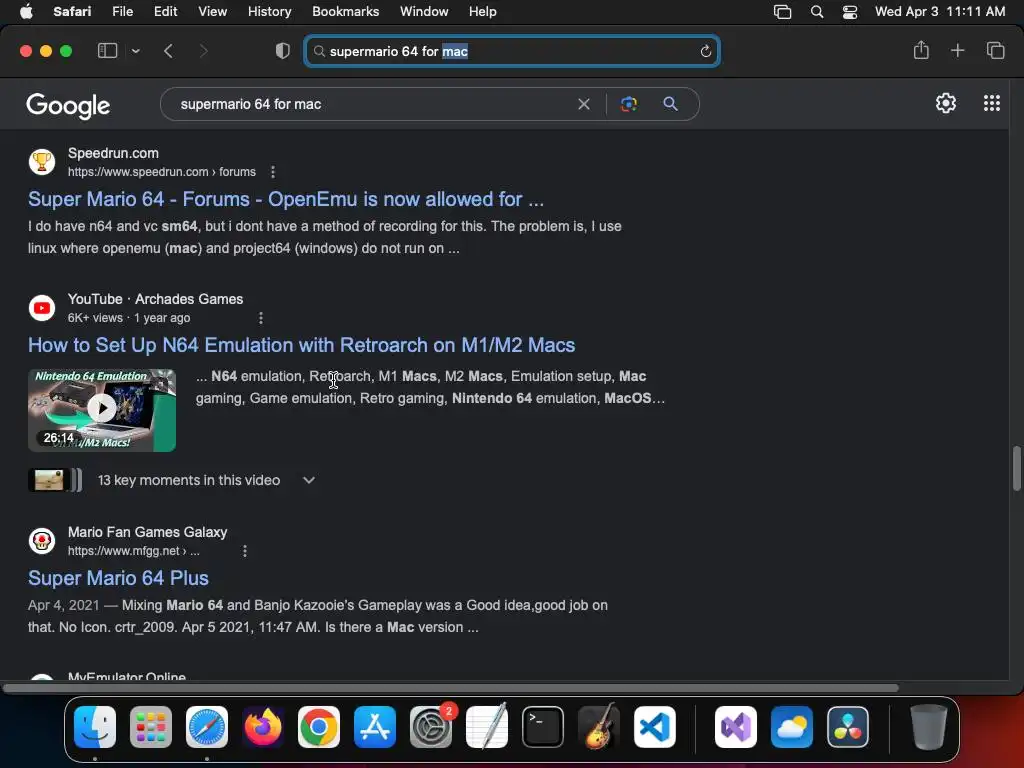
Task: Click the YouTube favicon on video result
Action: click(42, 308)
